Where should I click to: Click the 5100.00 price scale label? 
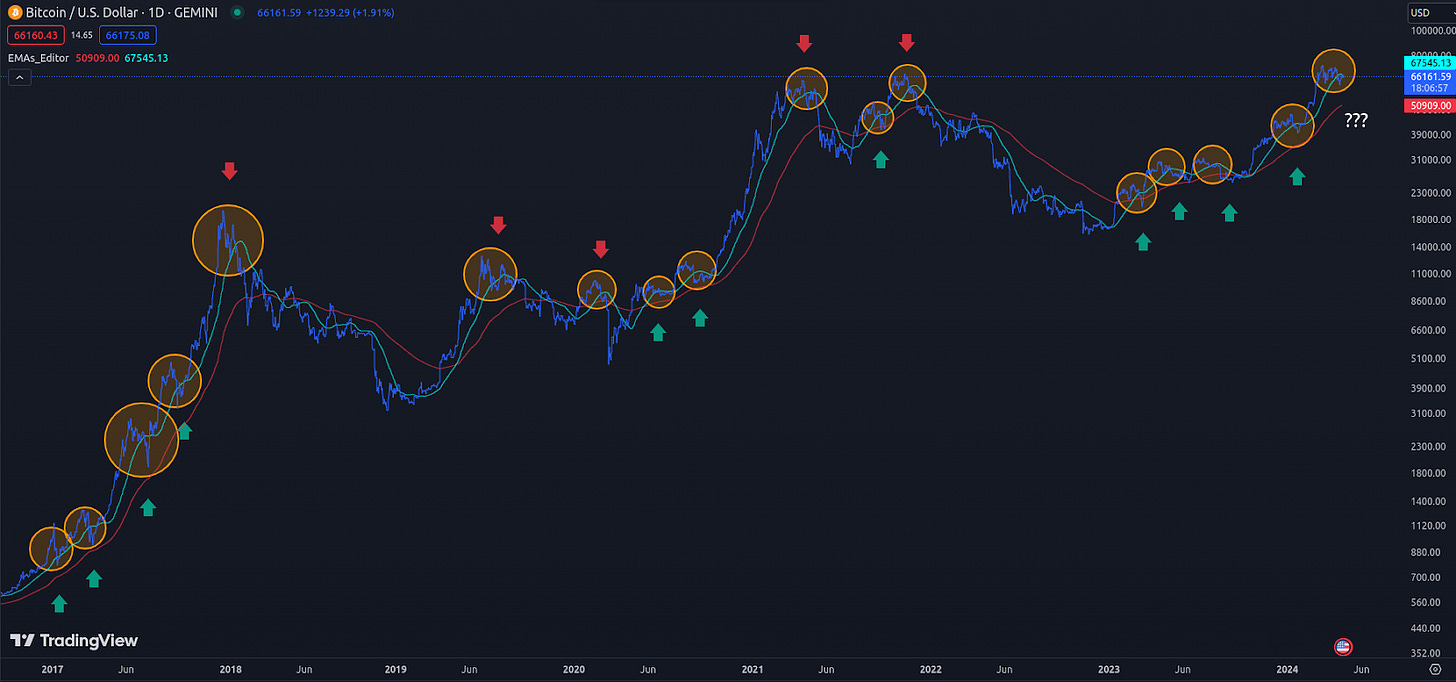point(1426,358)
